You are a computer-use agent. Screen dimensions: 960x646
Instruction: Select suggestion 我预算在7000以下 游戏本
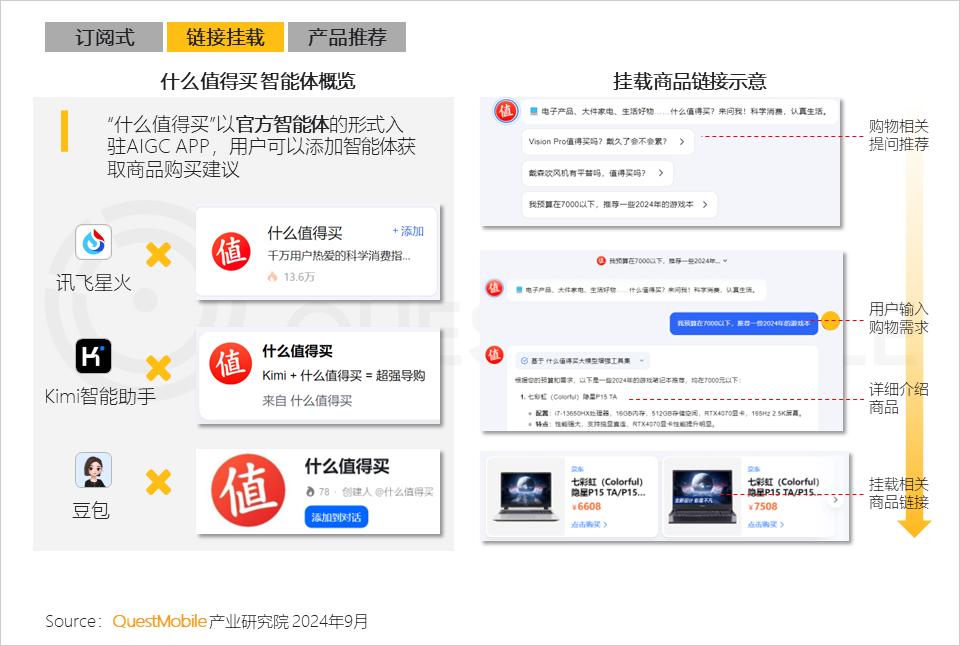(619, 205)
